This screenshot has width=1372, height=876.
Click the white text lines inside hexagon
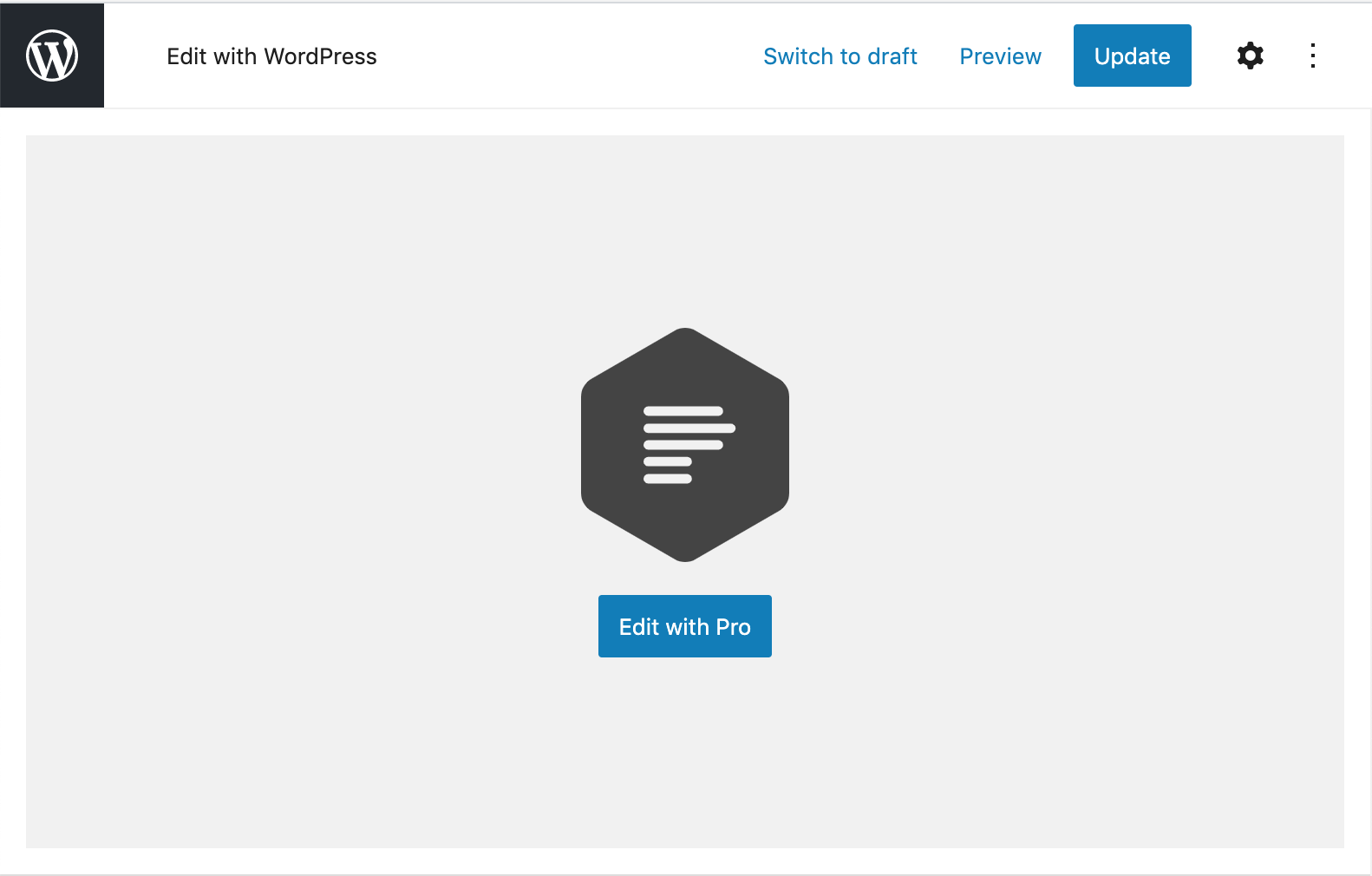coord(689,445)
